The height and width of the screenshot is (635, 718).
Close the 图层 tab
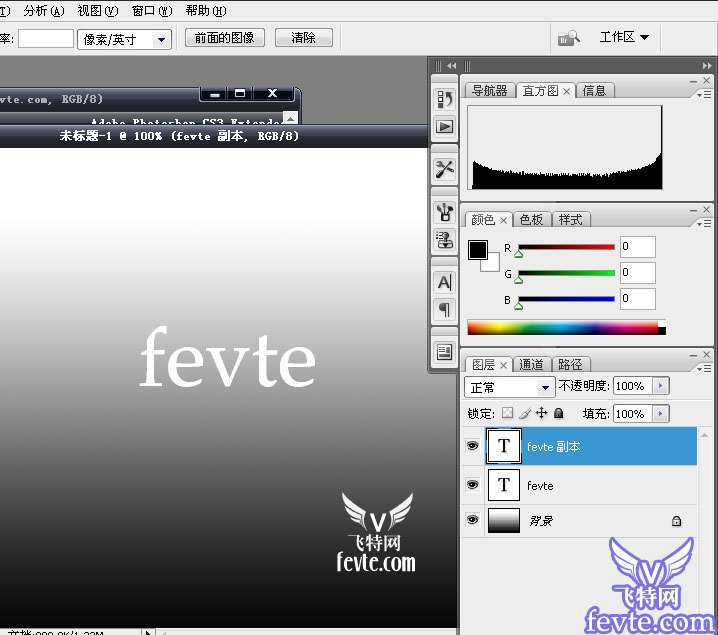[x=503, y=365]
